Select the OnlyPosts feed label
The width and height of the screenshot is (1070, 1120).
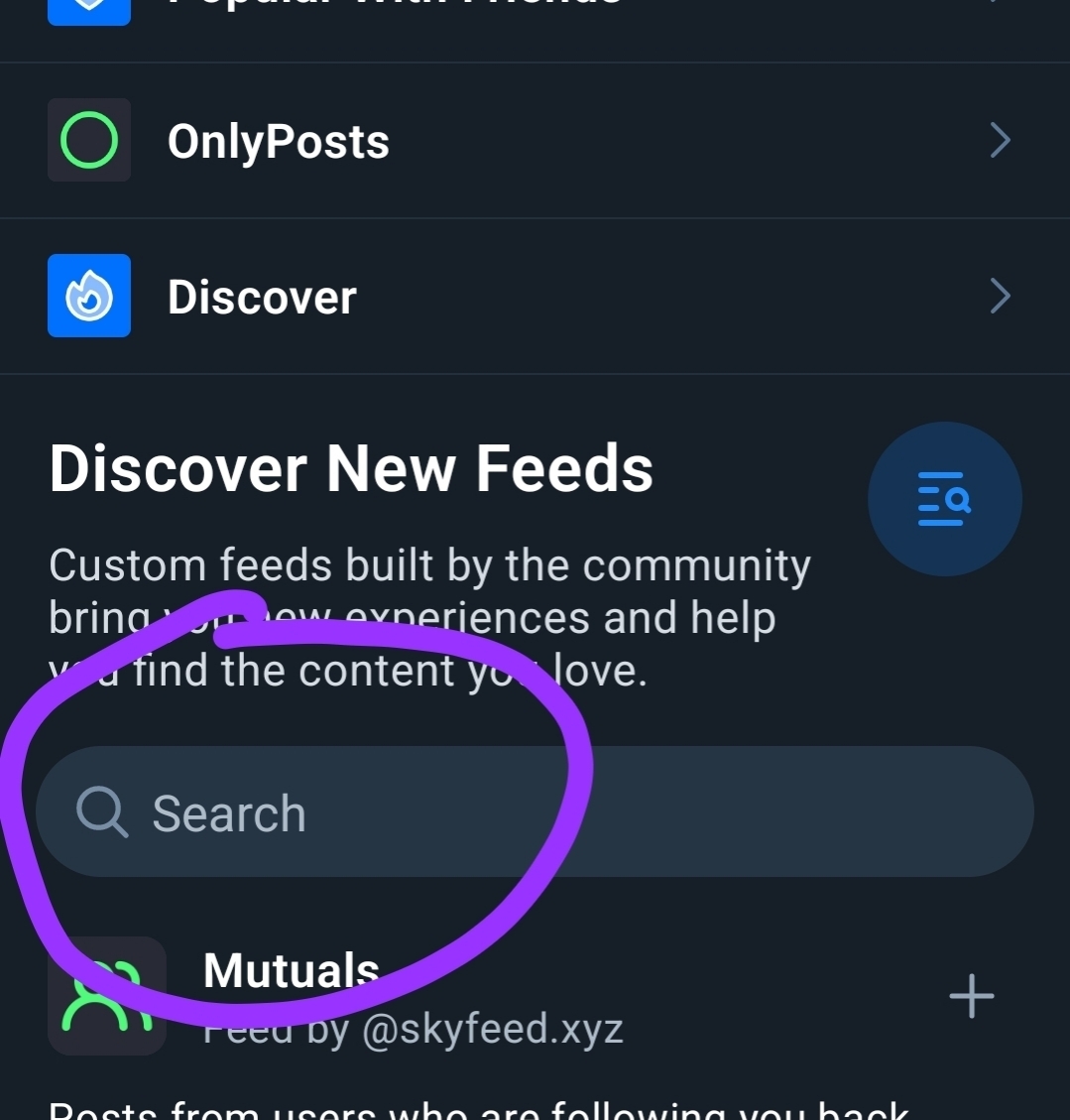[278, 141]
